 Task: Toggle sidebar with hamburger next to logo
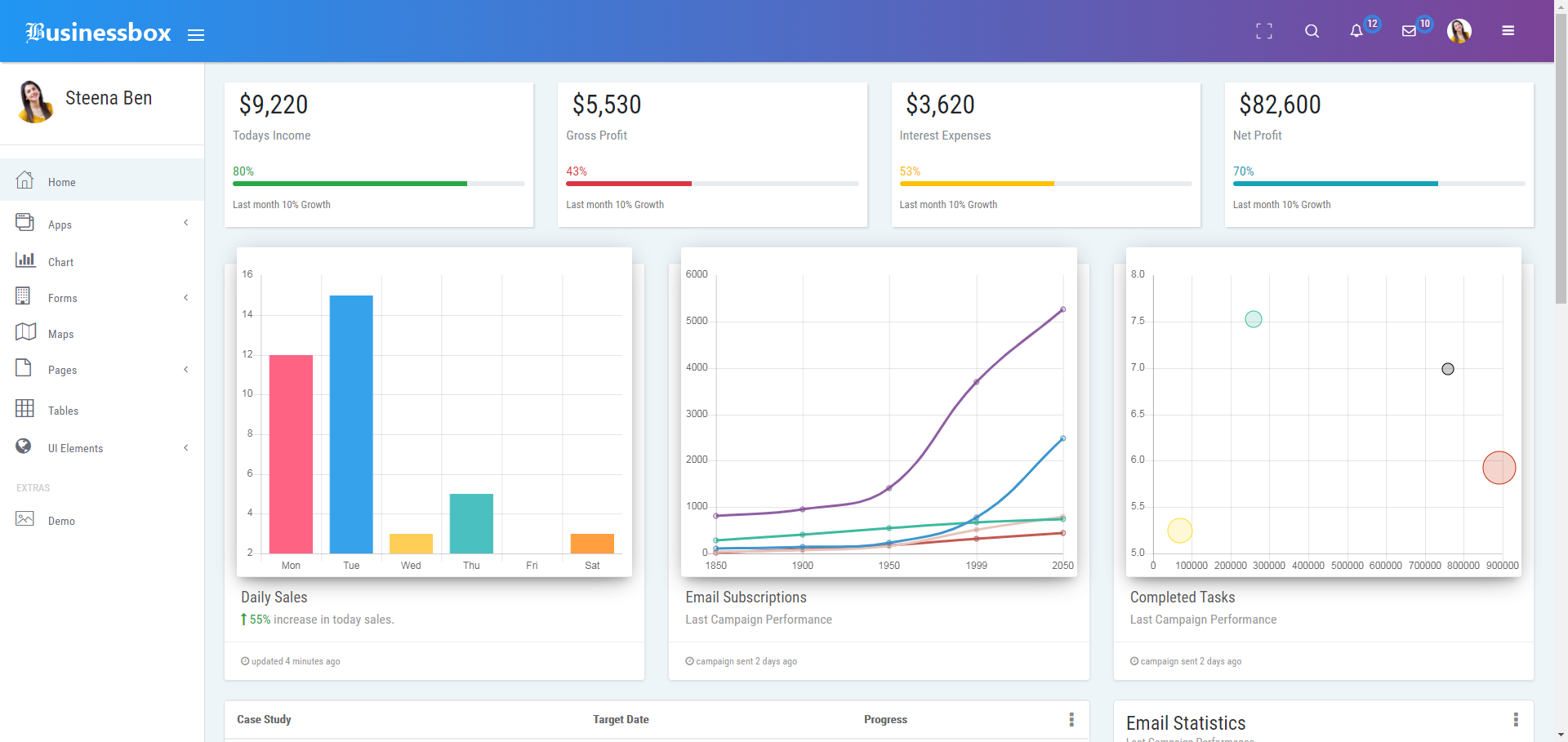[x=196, y=35]
